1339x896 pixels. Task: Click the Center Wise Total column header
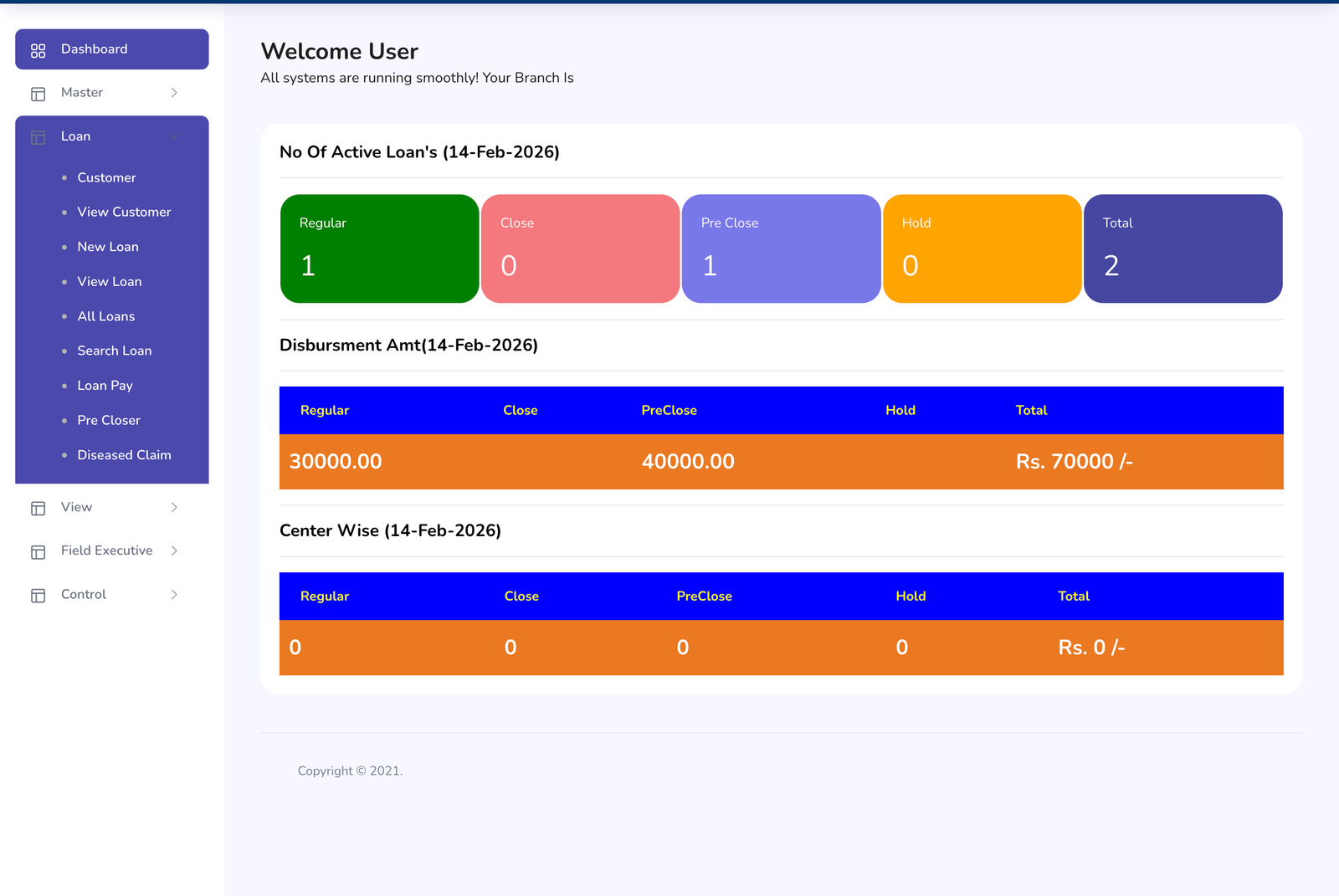point(1074,596)
